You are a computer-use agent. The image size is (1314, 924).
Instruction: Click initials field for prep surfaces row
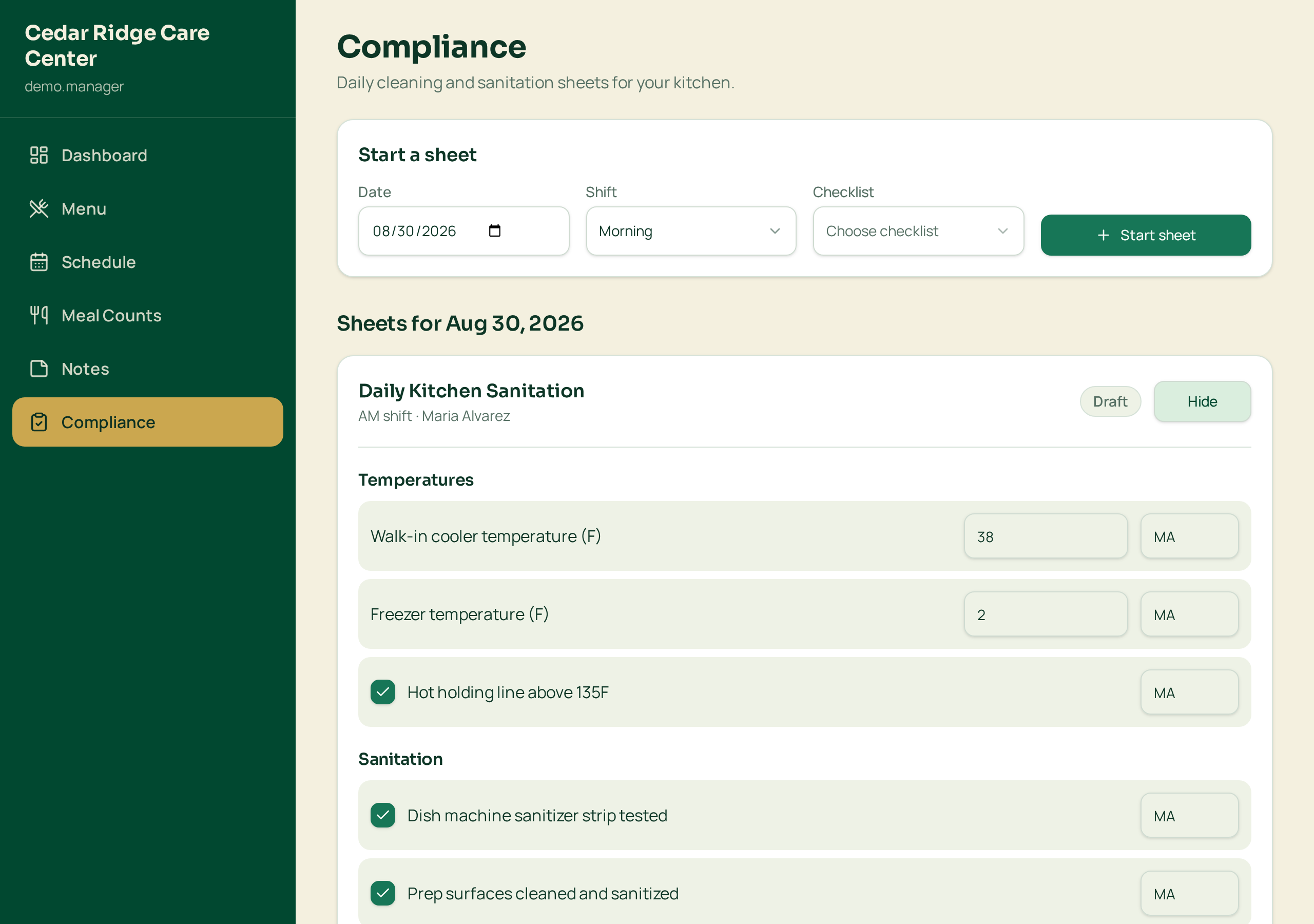(x=1189, y=893)
